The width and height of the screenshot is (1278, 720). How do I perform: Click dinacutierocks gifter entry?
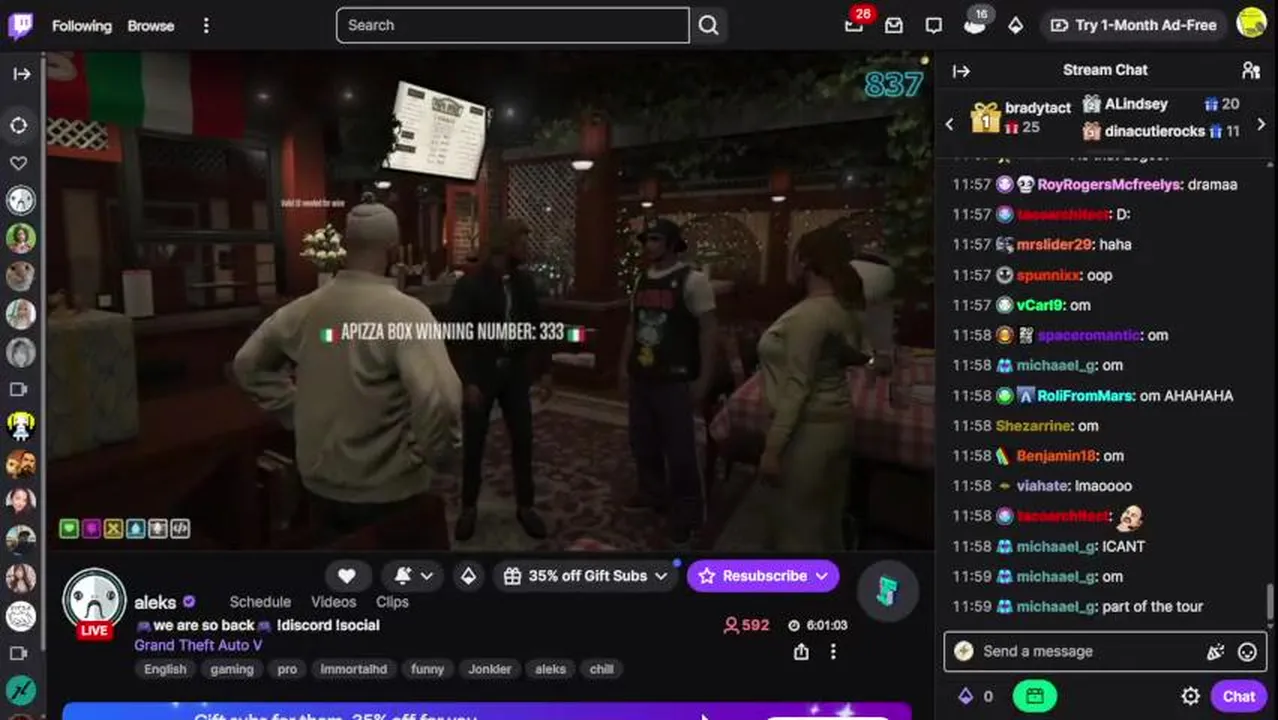(1160, 131)
